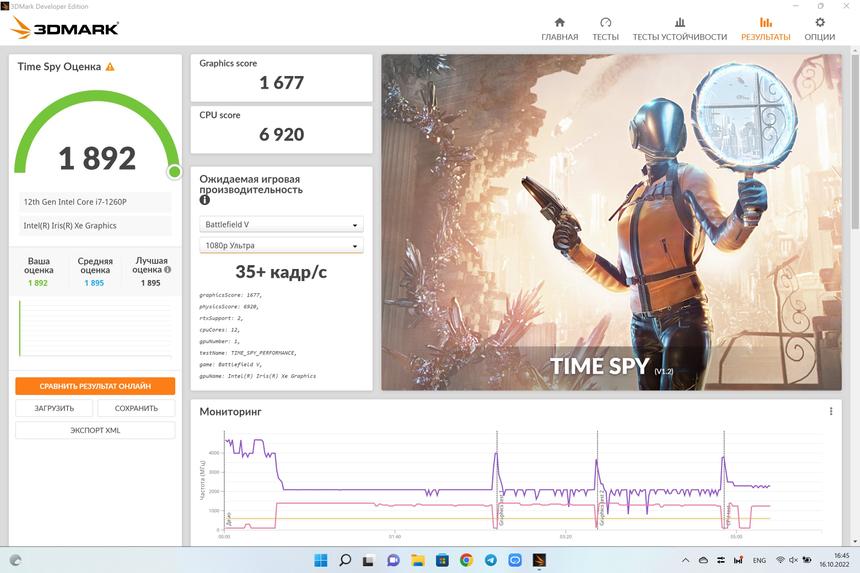This screenshot has height=573, width=860.
Task: Click the green score gauge end knob
Action: (174, 172)
